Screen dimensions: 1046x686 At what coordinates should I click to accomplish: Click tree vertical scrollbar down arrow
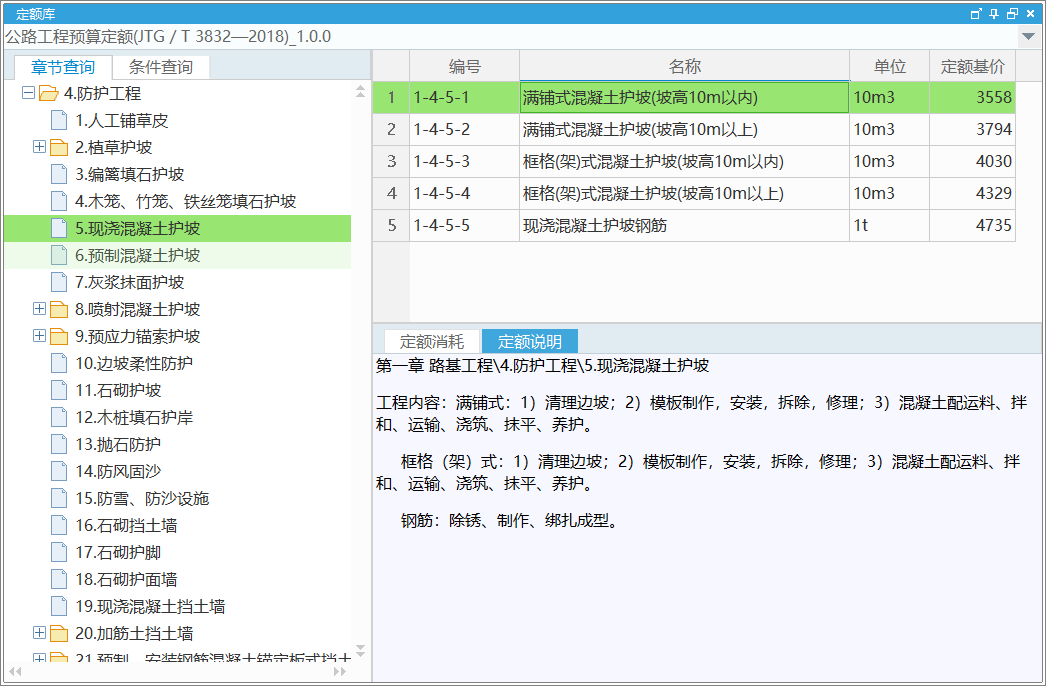361,650
